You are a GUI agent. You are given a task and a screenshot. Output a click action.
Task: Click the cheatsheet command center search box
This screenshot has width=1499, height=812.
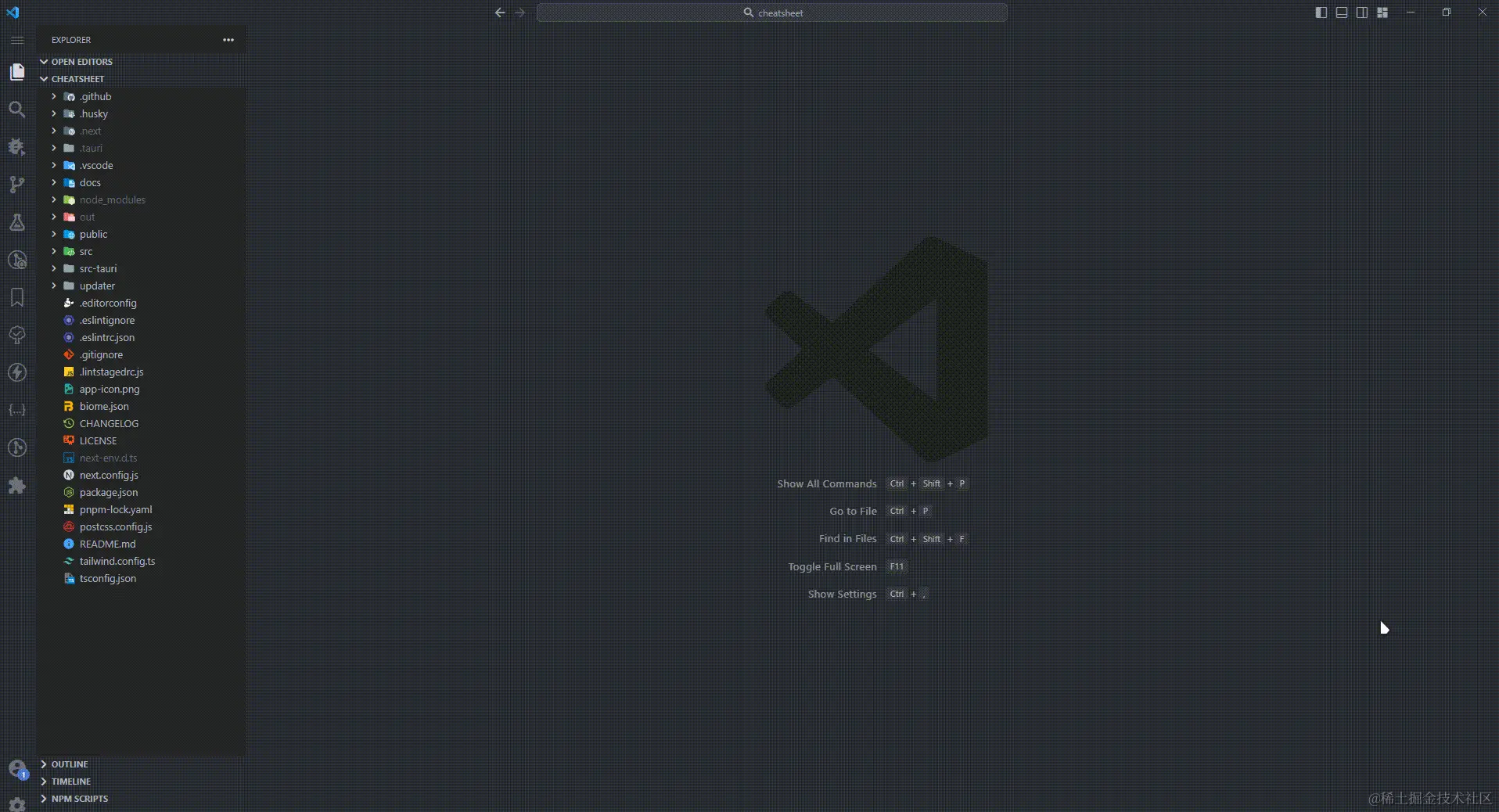(772, 13)
